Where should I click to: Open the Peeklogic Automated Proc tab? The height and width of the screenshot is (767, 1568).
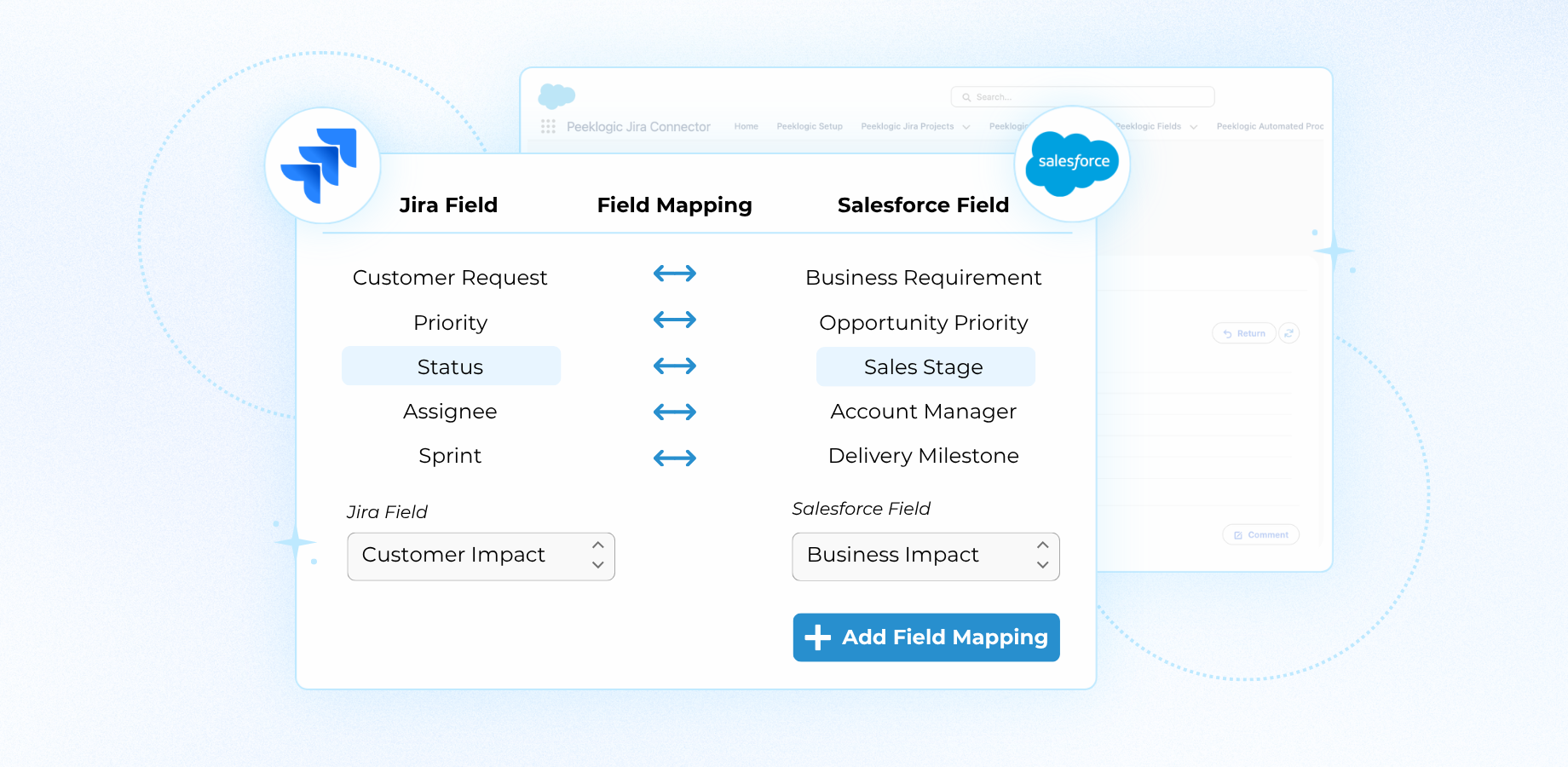[x=1270, y=126]
